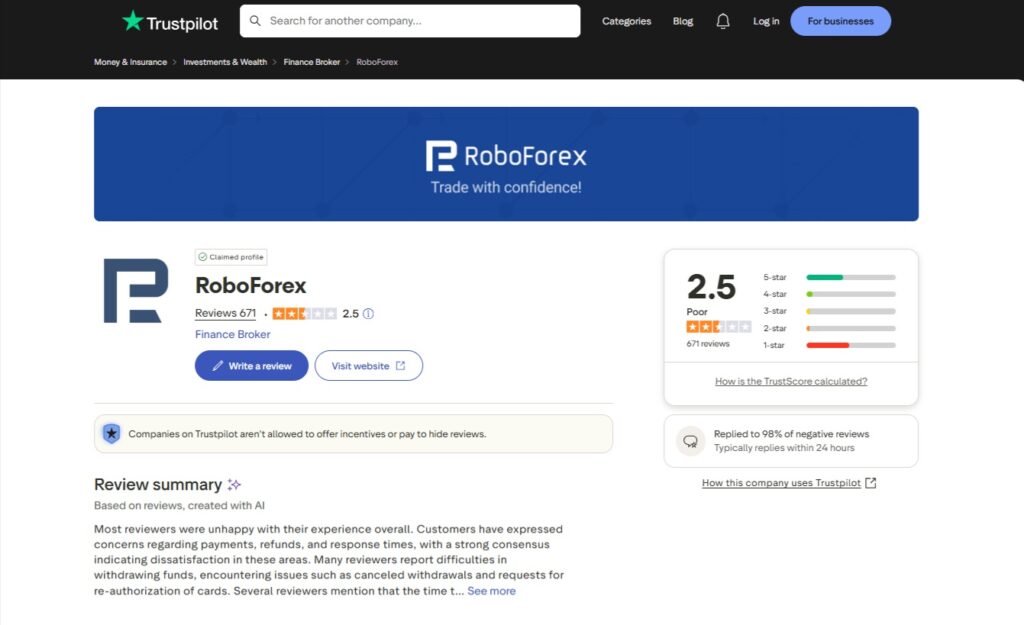
Task: Open the Categories menu
Action: 626,20
